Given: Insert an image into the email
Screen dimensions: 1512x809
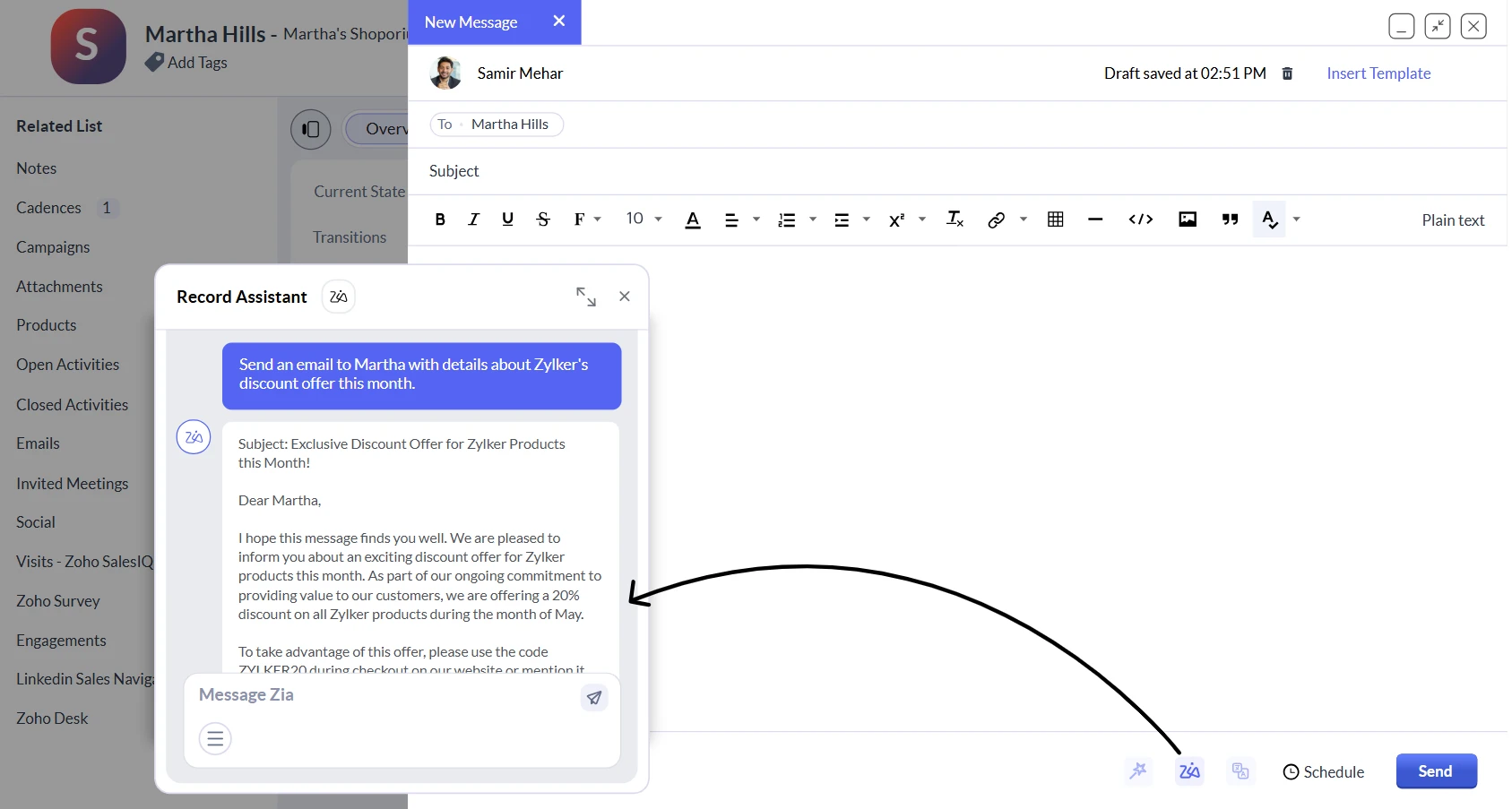Looking at the screenshot, I should pyautogui.click(x=1188, y=219).
